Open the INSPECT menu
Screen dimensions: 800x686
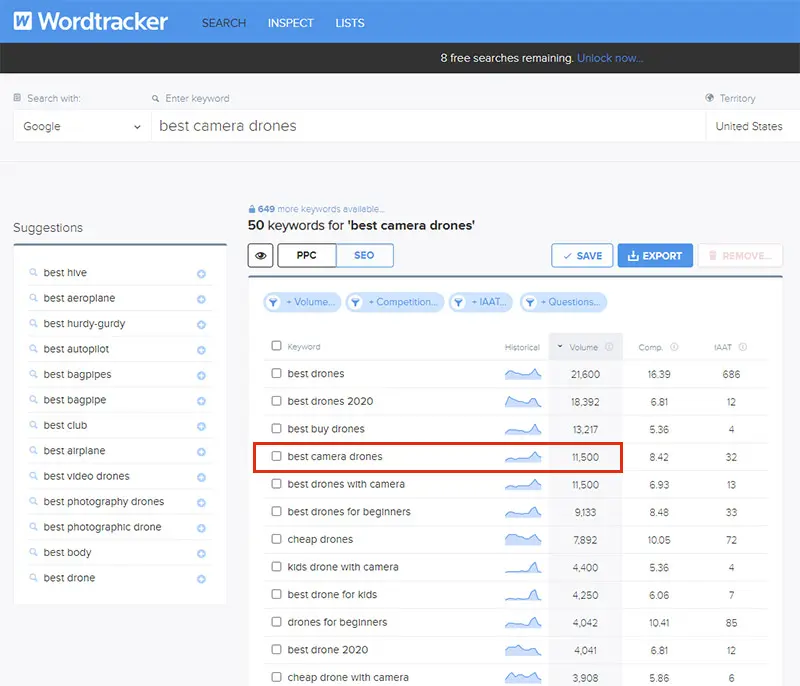pos(291,23)
